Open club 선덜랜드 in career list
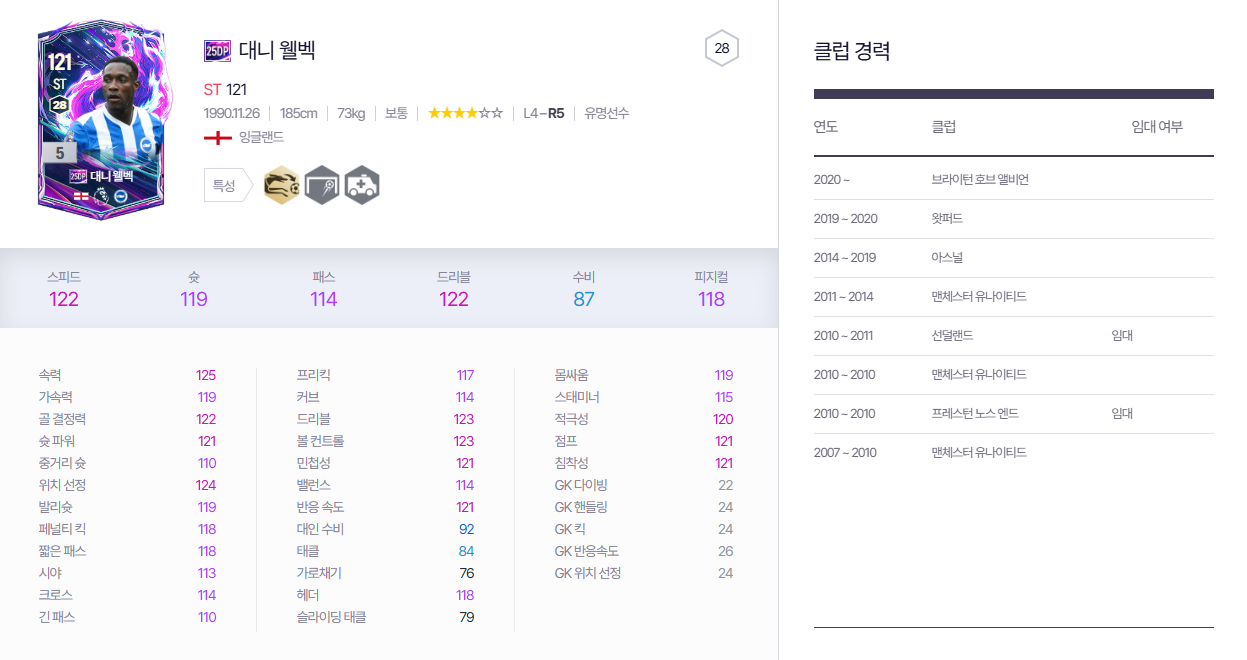 pos(952,336)
